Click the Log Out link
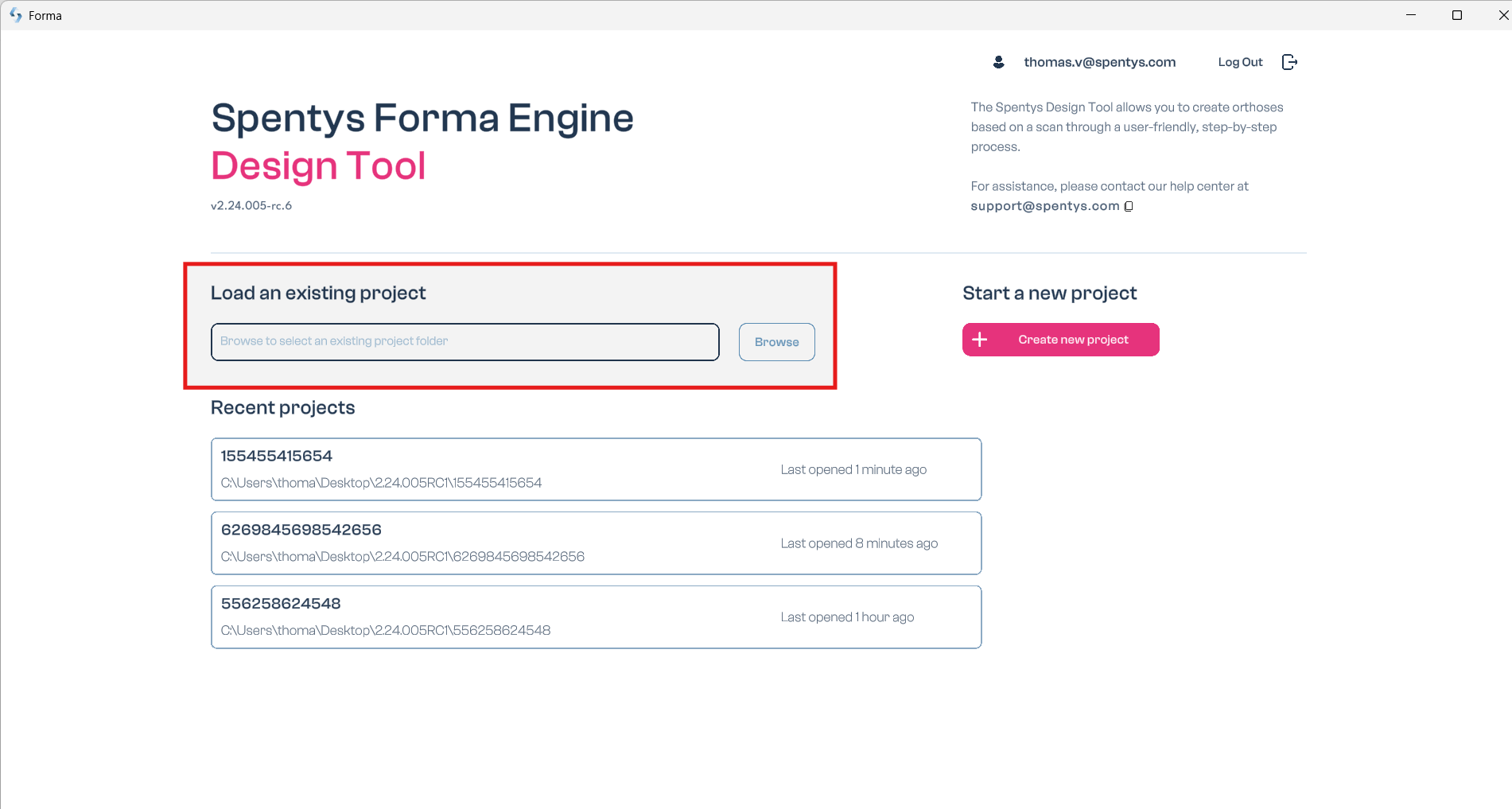This screenshot has height=809, width=1512. pyautogui.click(x=1240, y=62)
